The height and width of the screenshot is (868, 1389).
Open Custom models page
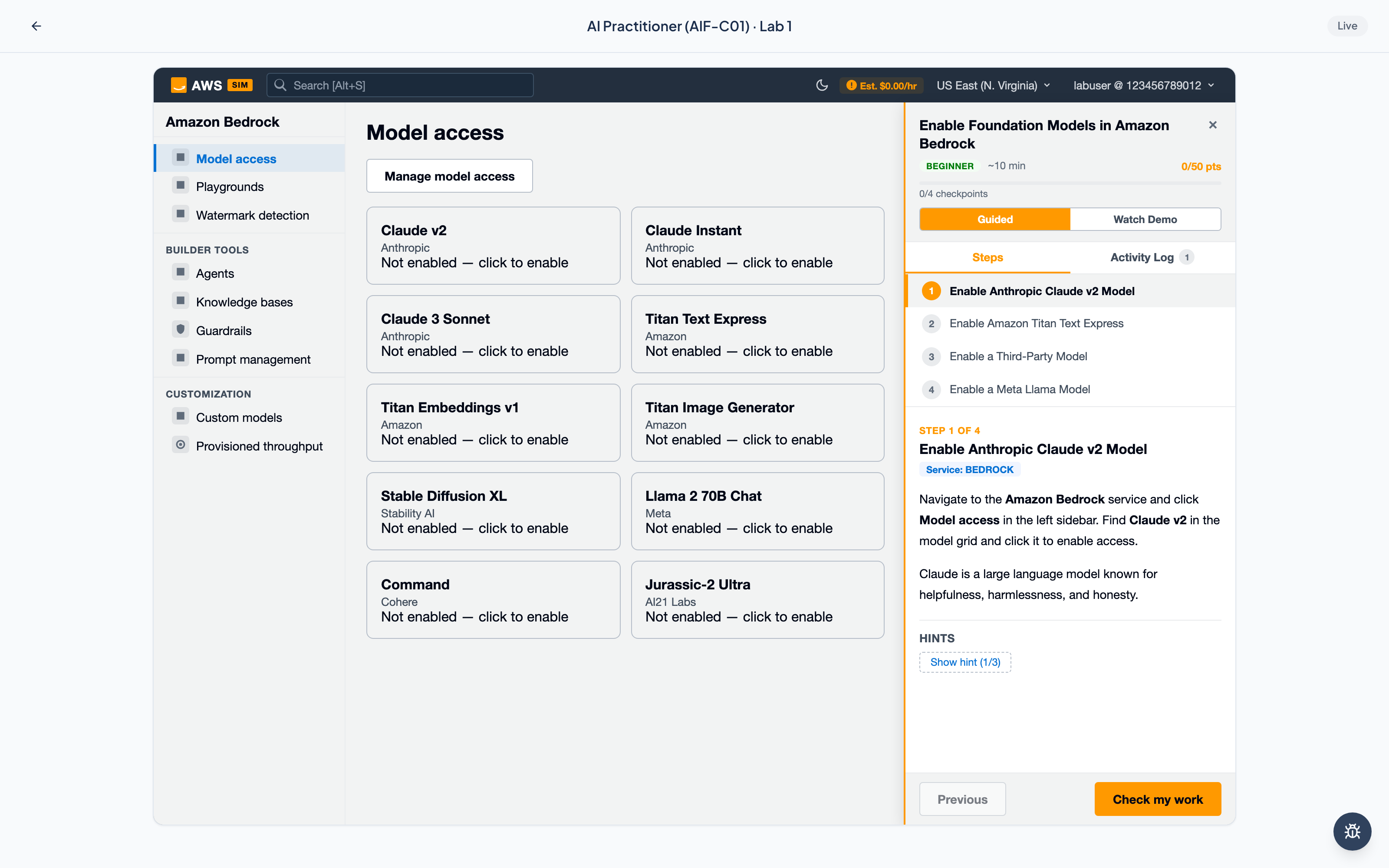250,418
